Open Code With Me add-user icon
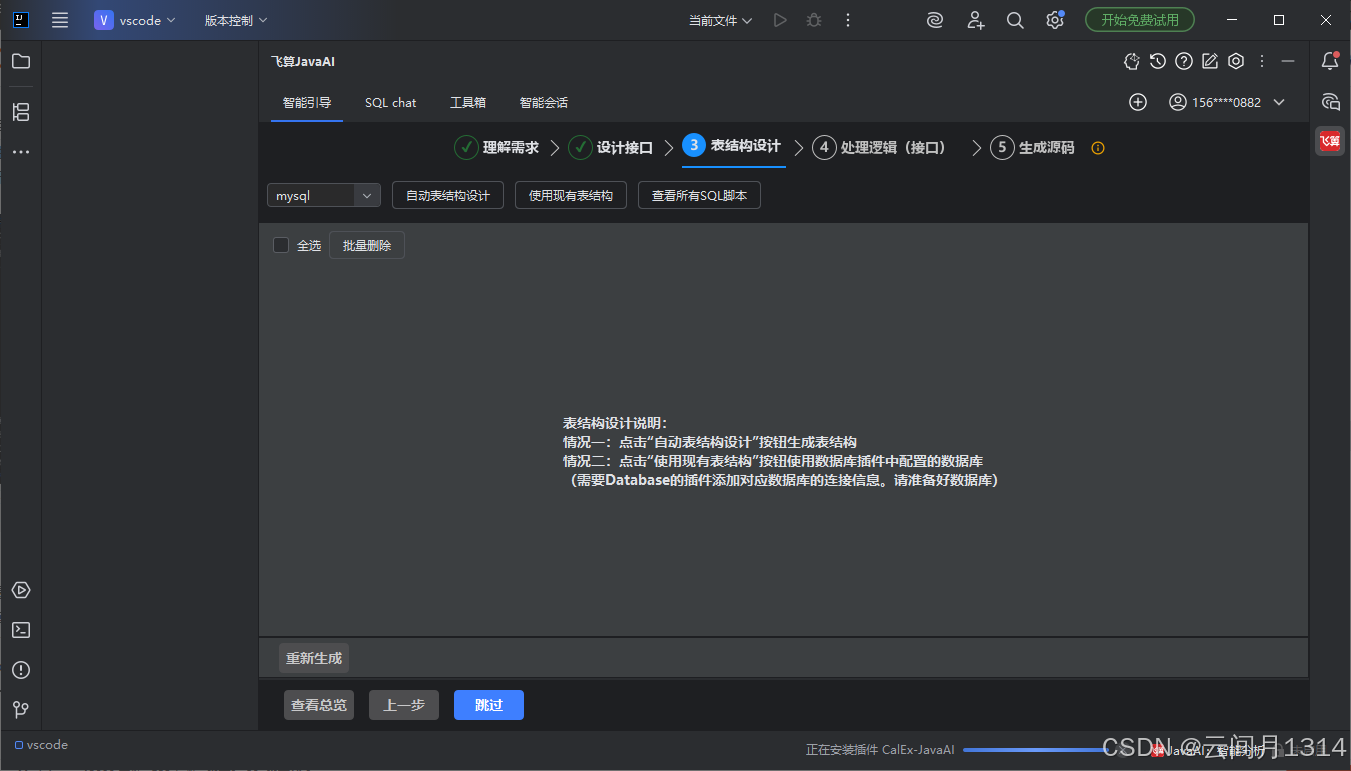Viewport: 1351px width, 771px height. point(976,20)
